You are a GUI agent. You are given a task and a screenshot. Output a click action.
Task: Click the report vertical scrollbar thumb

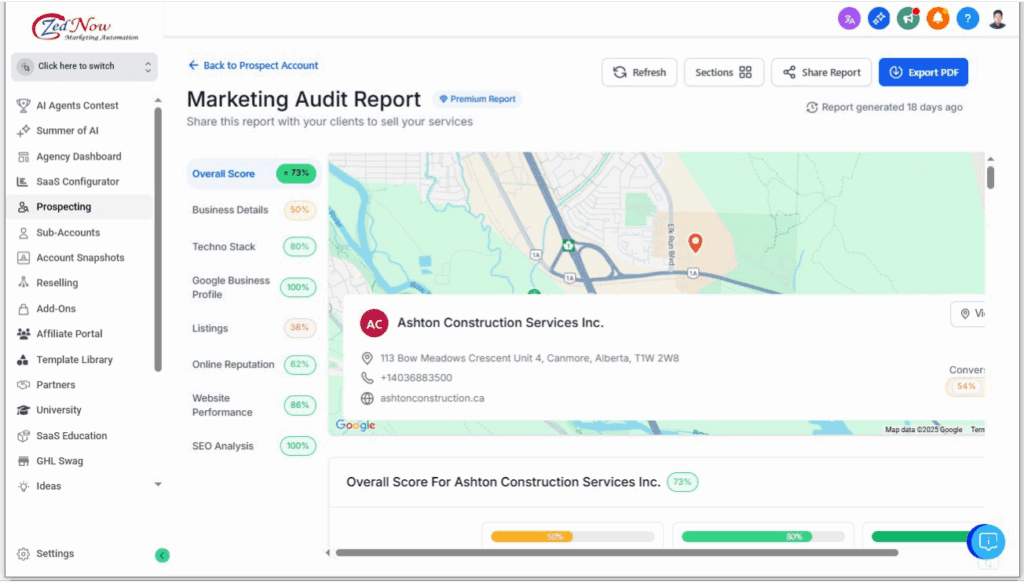991,178
